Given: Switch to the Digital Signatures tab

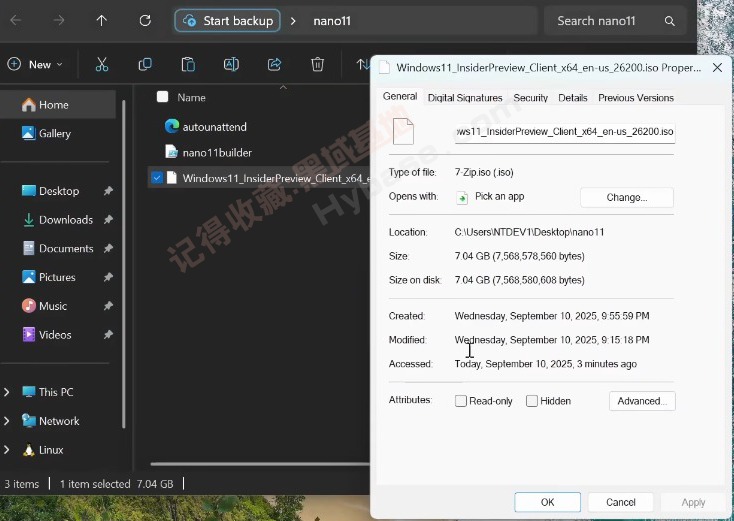Looking at the screenshot, I should pos(465,98).
